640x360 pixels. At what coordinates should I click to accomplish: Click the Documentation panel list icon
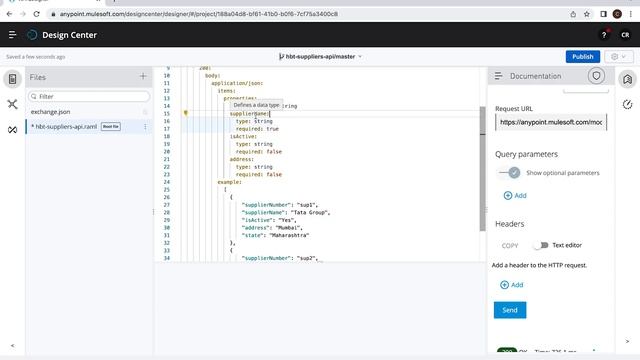point(498,76)
